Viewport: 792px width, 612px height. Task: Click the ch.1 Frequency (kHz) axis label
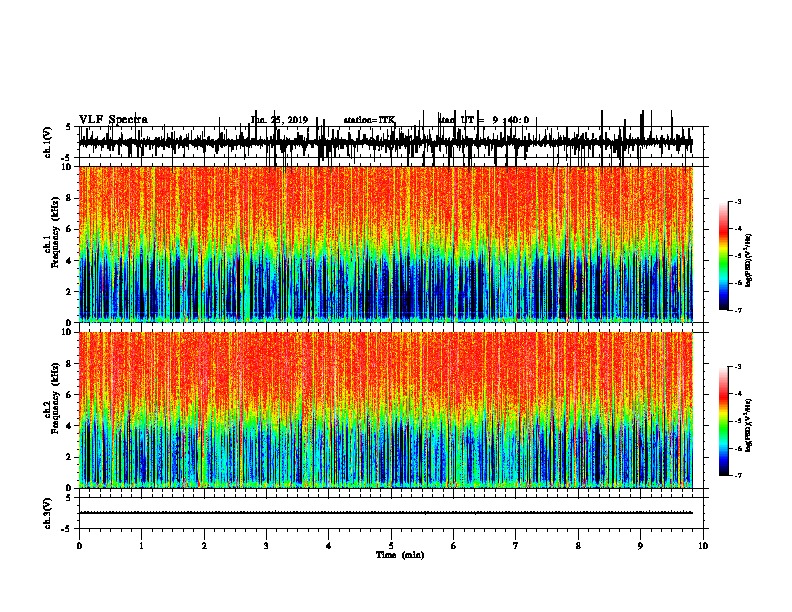coord(54,232)
